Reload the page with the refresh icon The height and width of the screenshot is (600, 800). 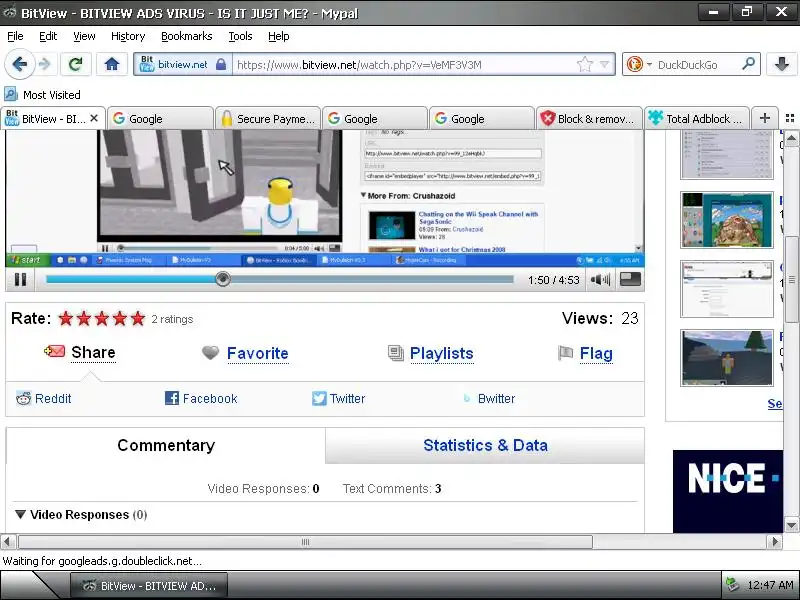(x=76, y=64)
